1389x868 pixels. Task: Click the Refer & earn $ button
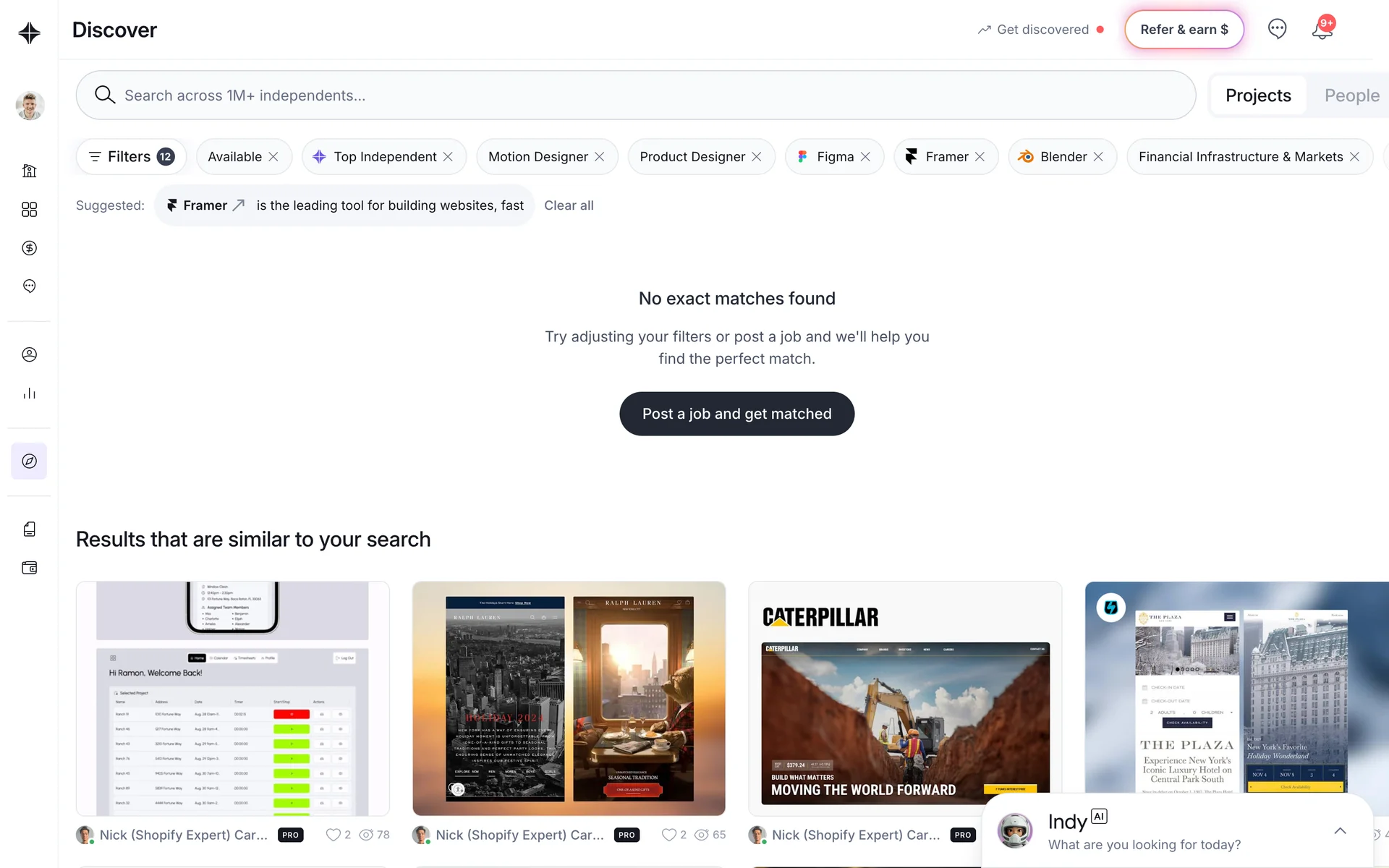(x=1184, y=30)
